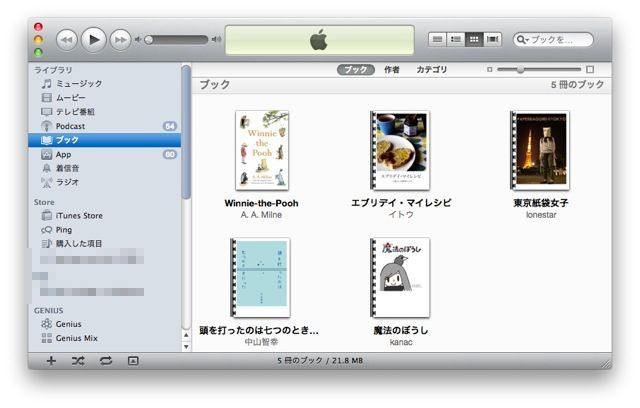
Task: Click the Winnie-the-Pooh title text
Action: tap(261, 203)
